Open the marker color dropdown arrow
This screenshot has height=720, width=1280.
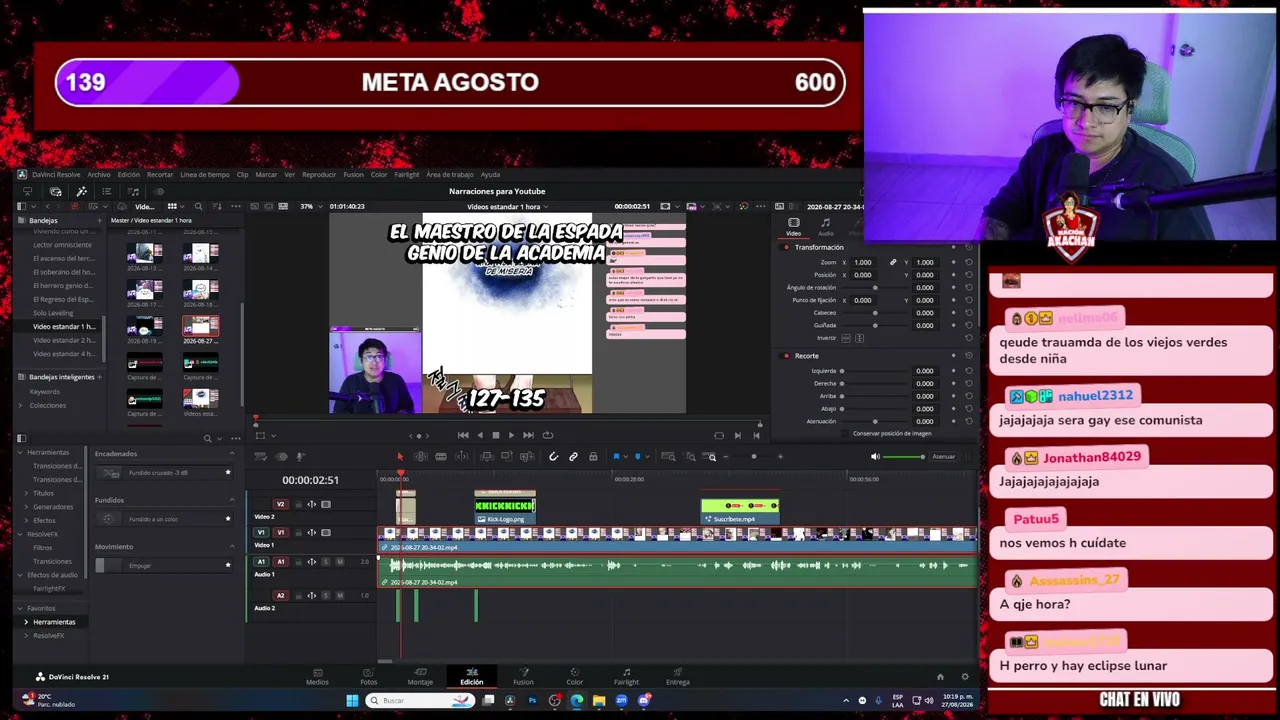pos(647,457)
